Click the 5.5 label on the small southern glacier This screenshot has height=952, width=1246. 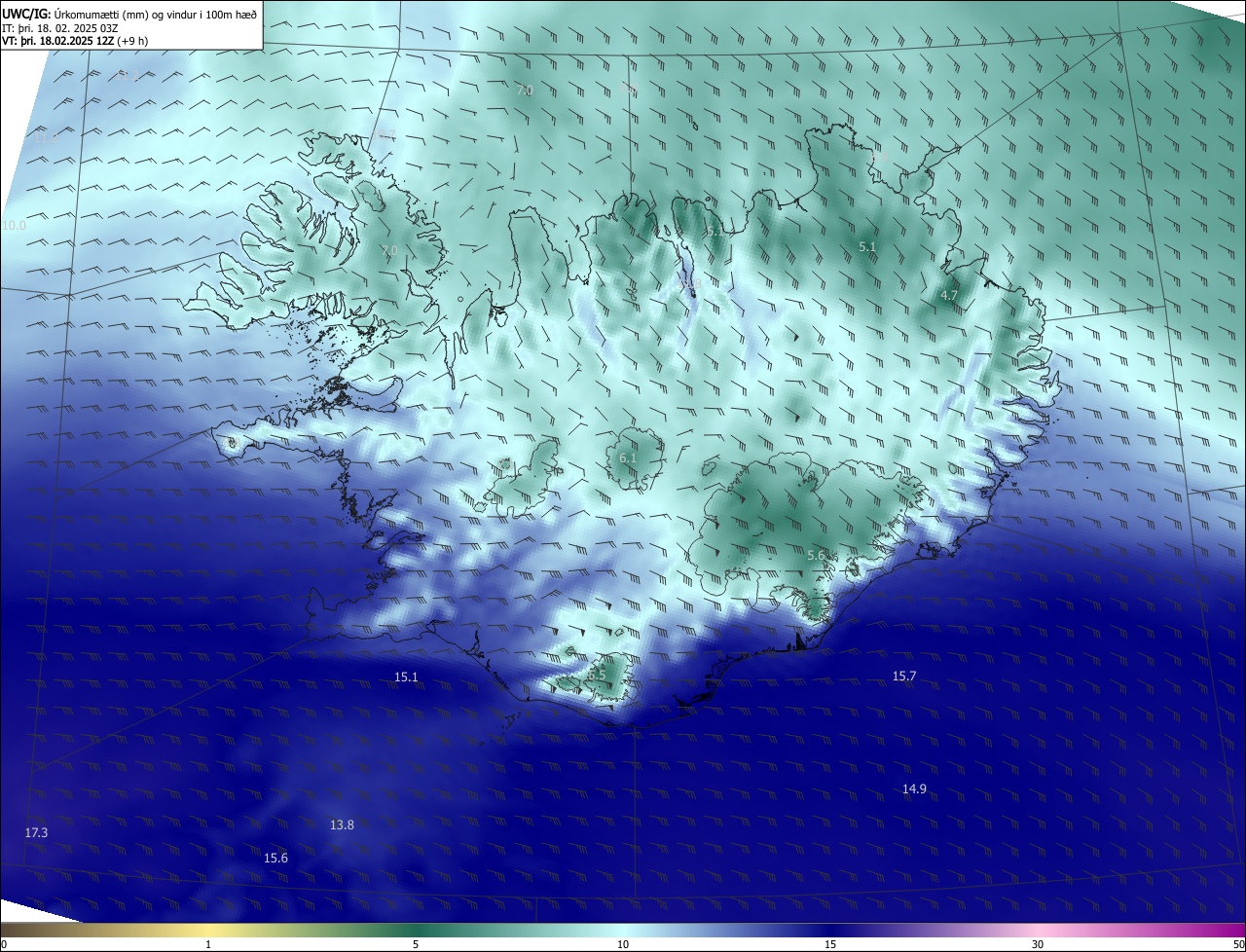point(597,675)
